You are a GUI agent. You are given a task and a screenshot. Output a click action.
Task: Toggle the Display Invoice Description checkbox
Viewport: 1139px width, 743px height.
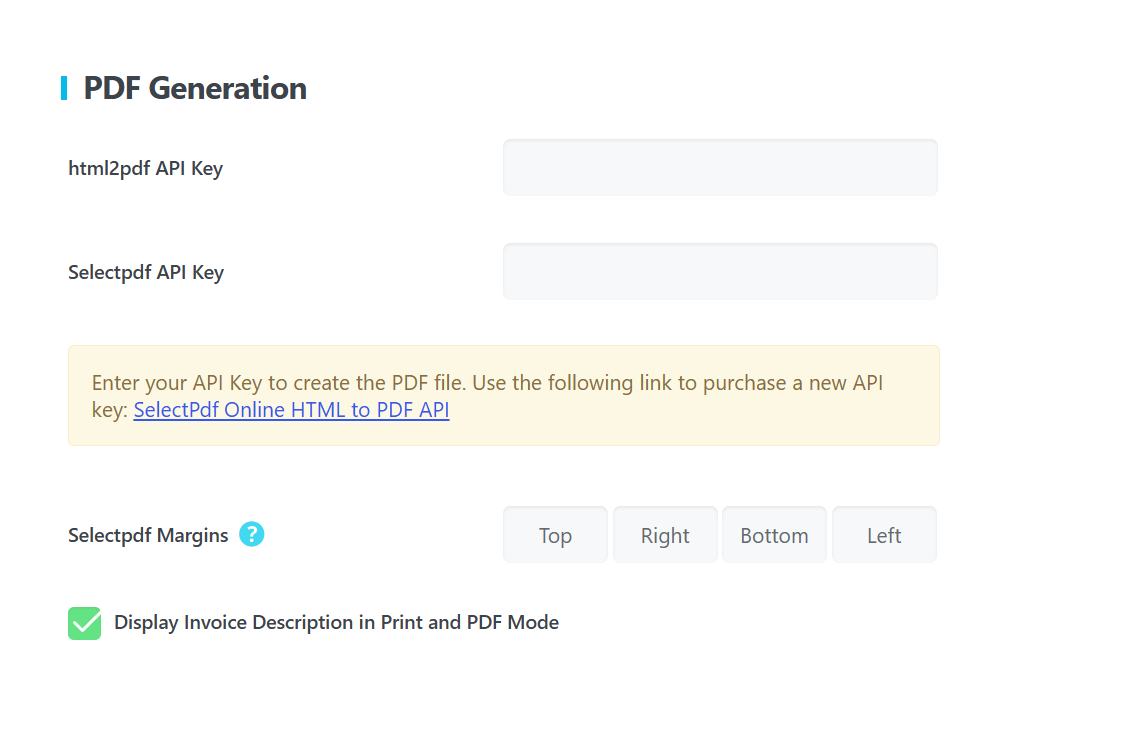tap(85, 623)
